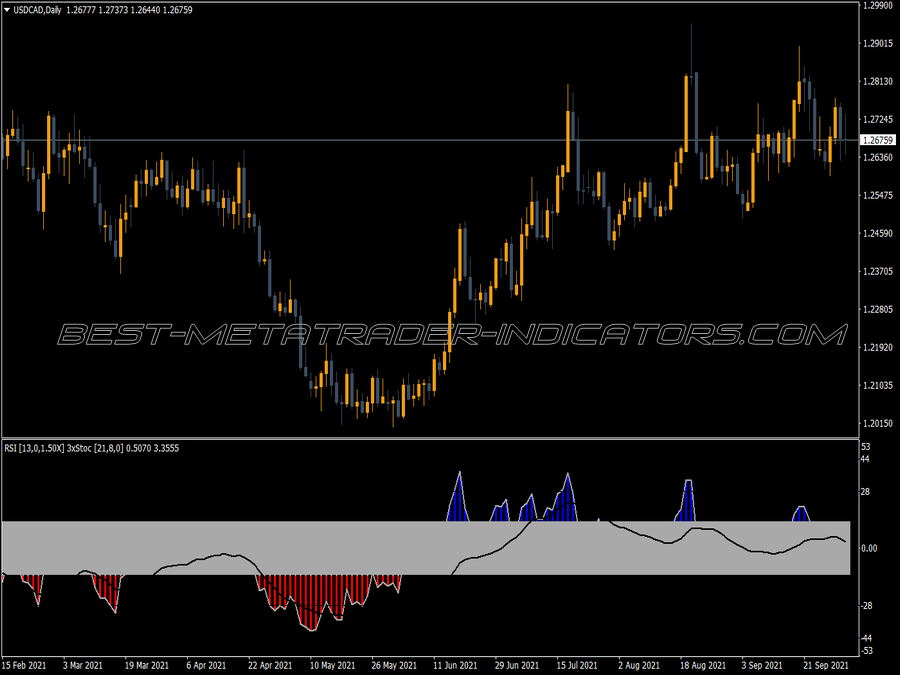The height and width of the screenshot is (675, 900).
Task: Click the 15 Feb 2021 date label
Action: tap(24, 665)
